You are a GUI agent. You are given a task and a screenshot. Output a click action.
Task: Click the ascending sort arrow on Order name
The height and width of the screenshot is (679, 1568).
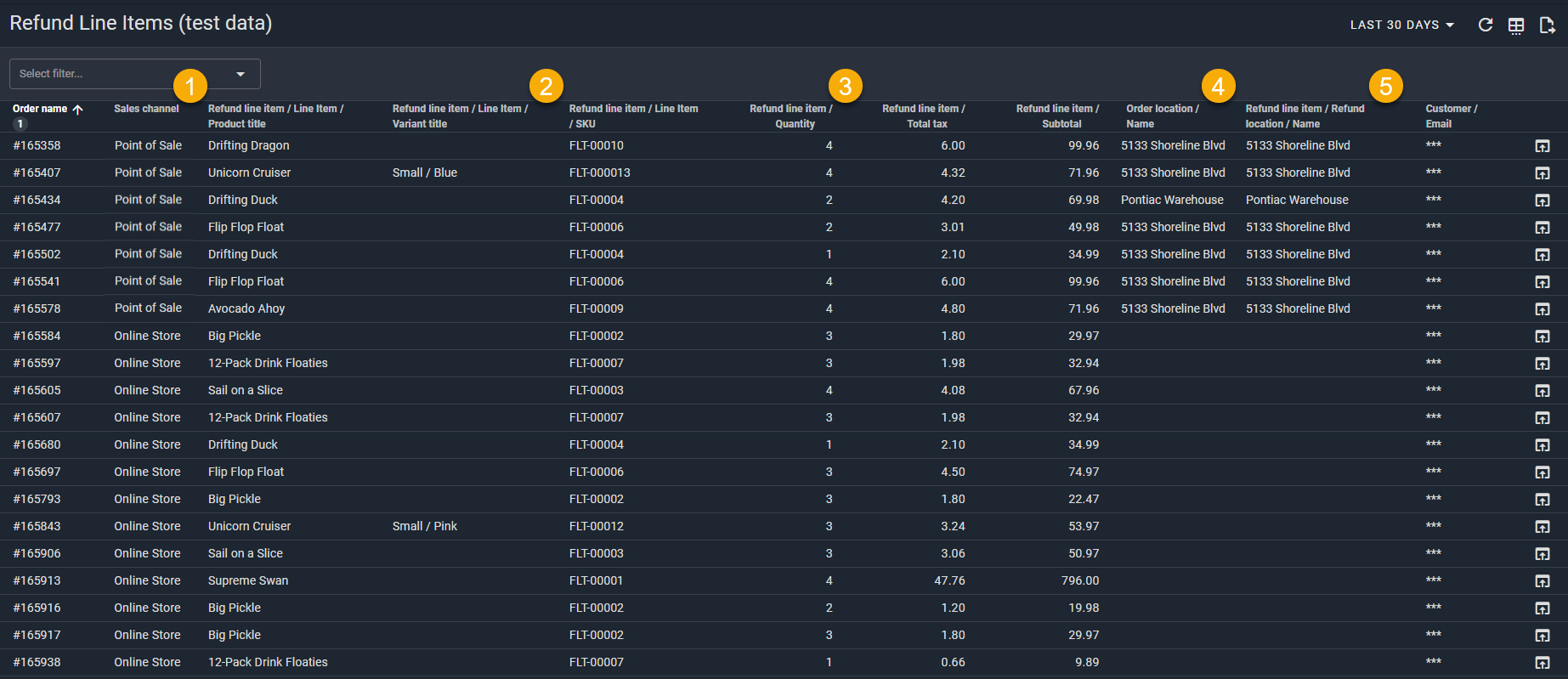point(77,109)
